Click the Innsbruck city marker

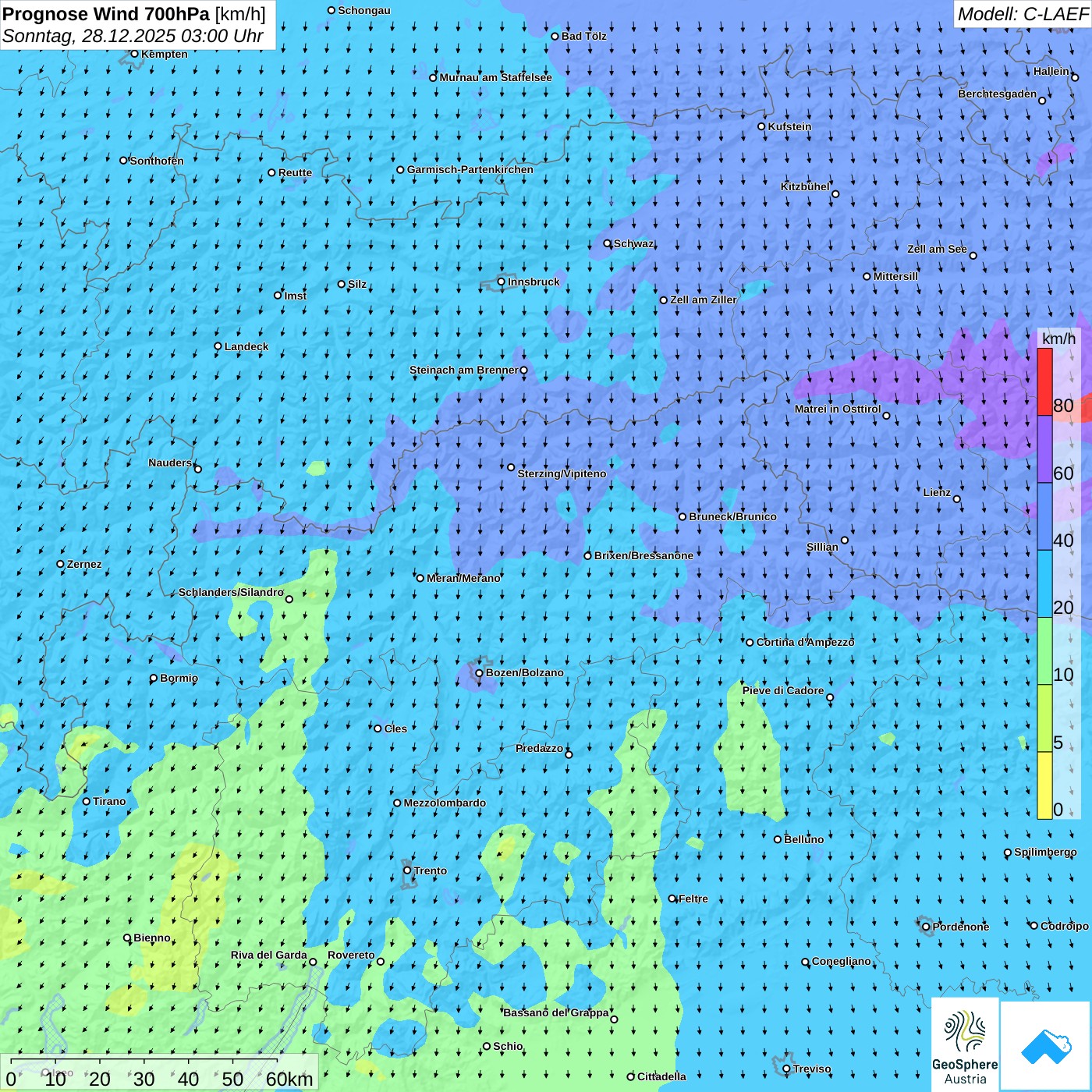point(502,282)
